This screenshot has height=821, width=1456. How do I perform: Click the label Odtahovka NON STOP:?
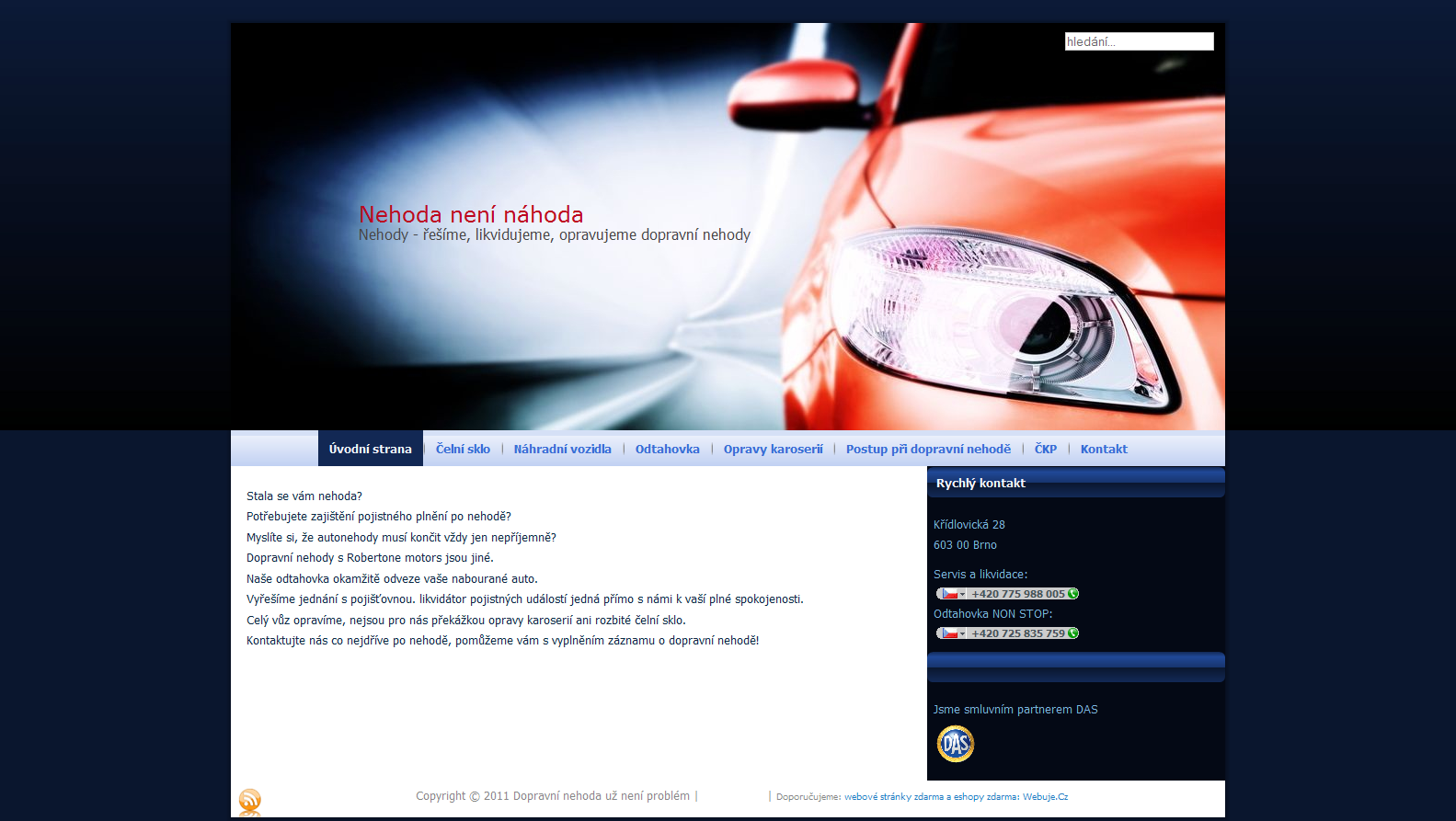tap(993, 613)
